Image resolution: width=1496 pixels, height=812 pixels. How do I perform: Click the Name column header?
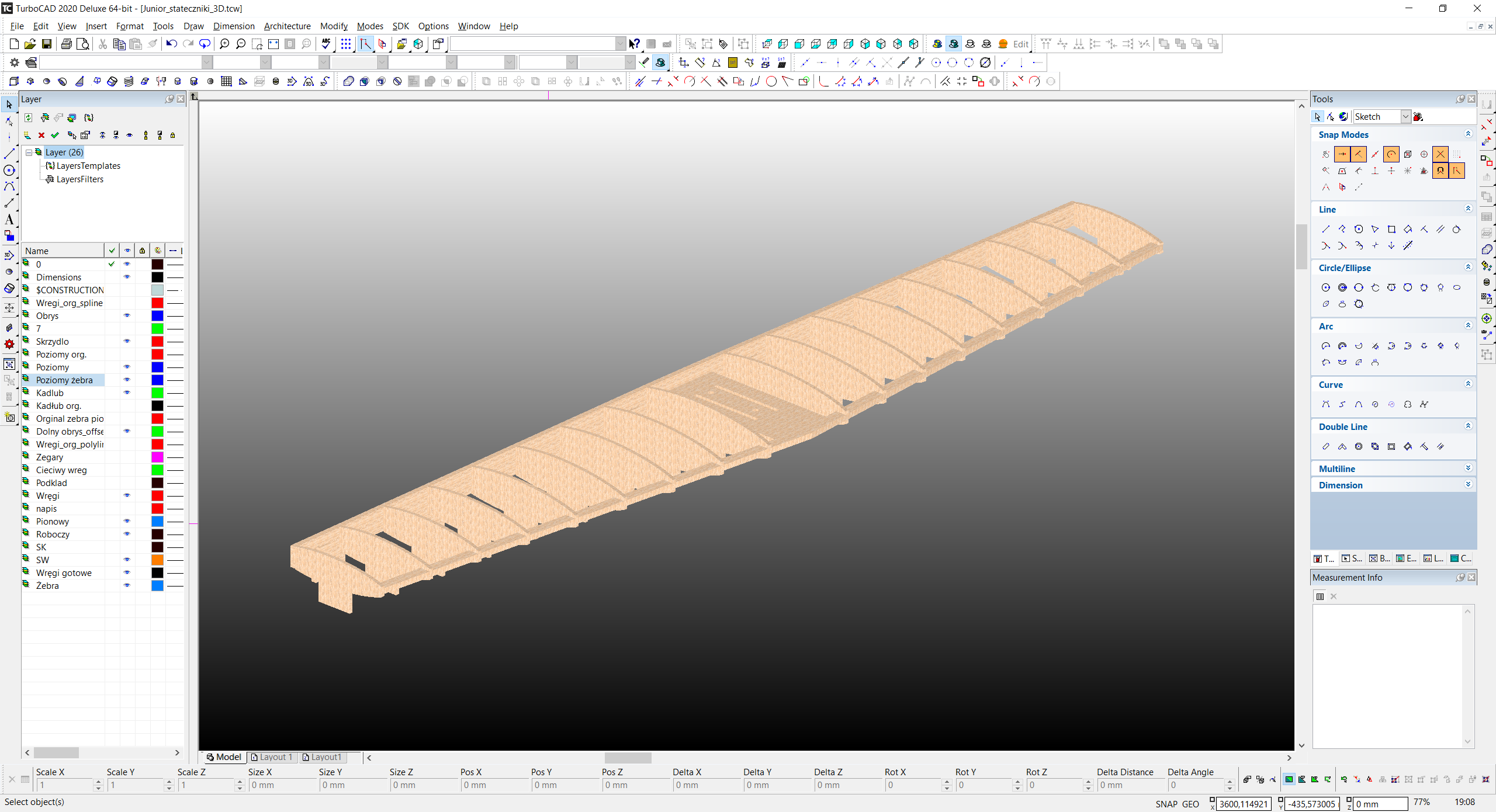[x=63, y=251]
